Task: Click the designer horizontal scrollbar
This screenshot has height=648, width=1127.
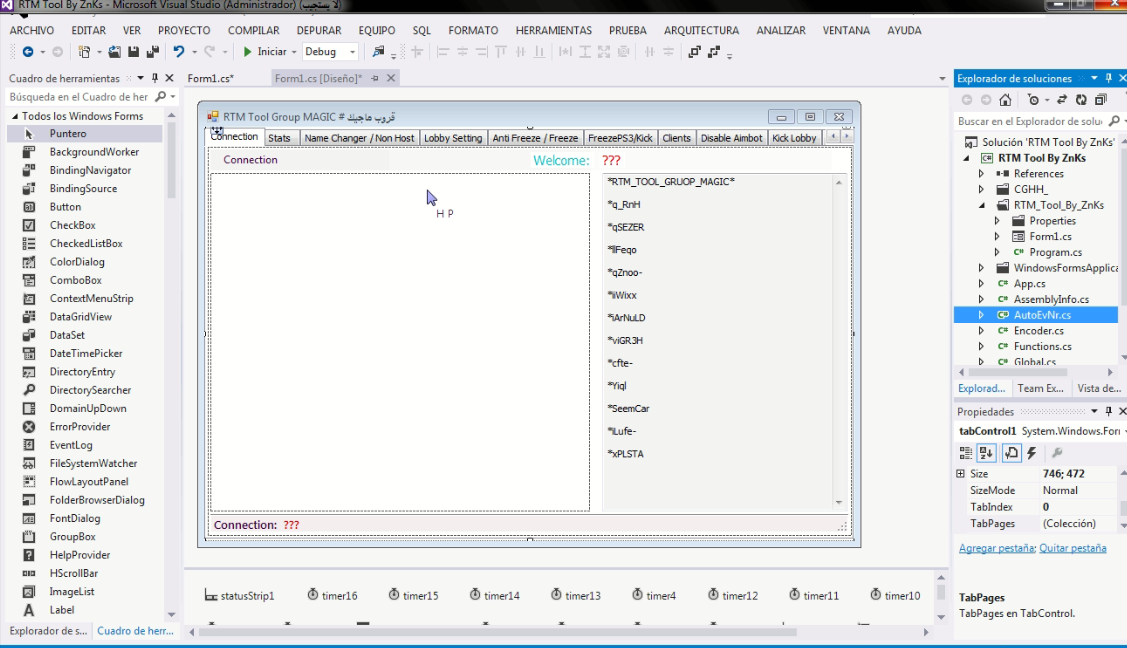Action: pyautogui.click(x=498, y=632)
